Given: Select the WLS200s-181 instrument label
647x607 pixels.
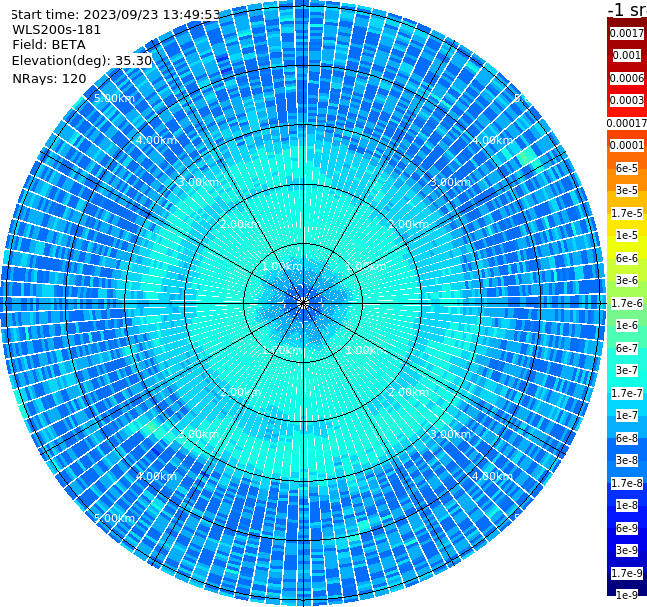Looking at the screenshot, I should tap(57, 30).
